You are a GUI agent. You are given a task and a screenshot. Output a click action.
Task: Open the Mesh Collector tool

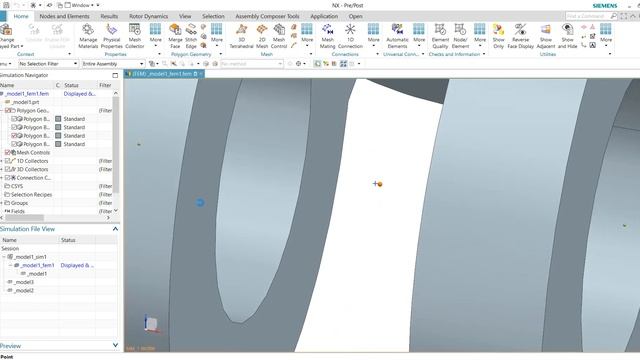(134, 36)
